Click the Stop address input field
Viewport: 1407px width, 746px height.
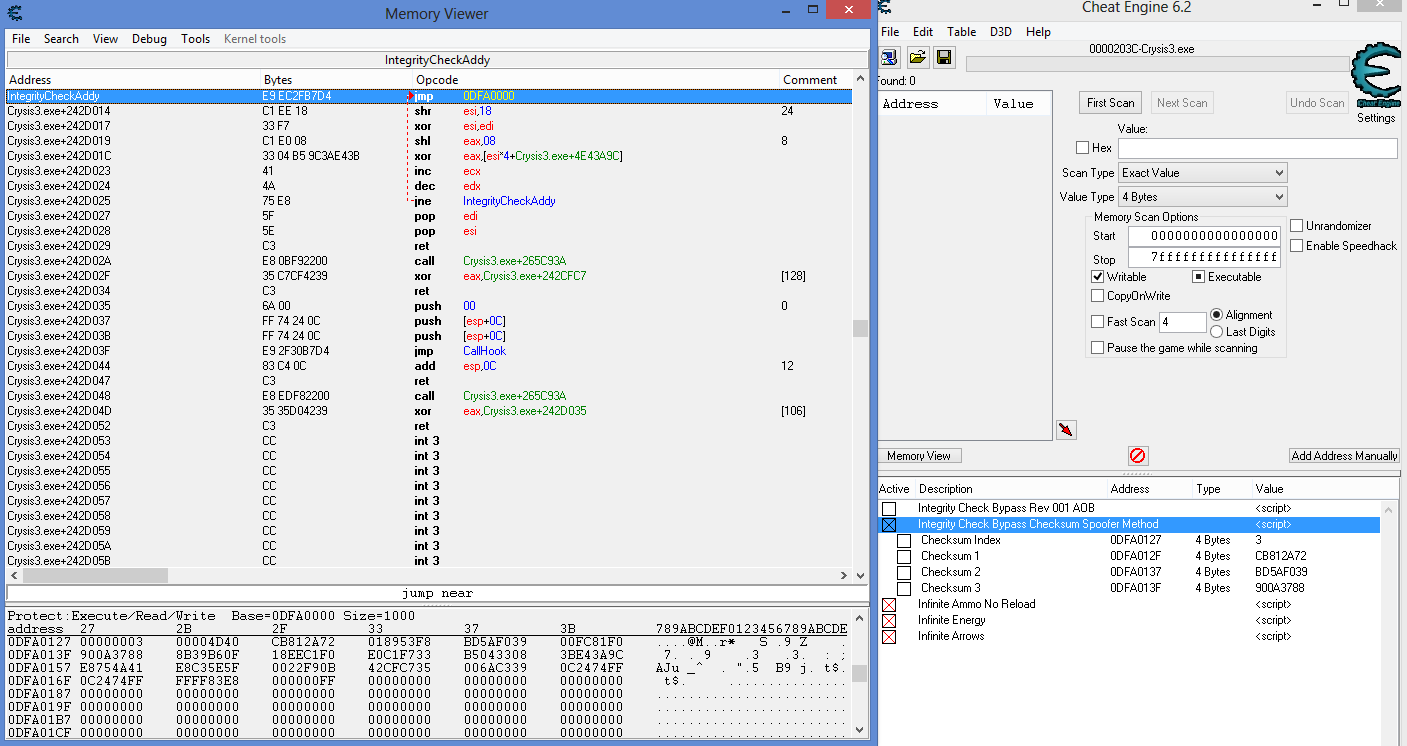[x=1205, y=259]
